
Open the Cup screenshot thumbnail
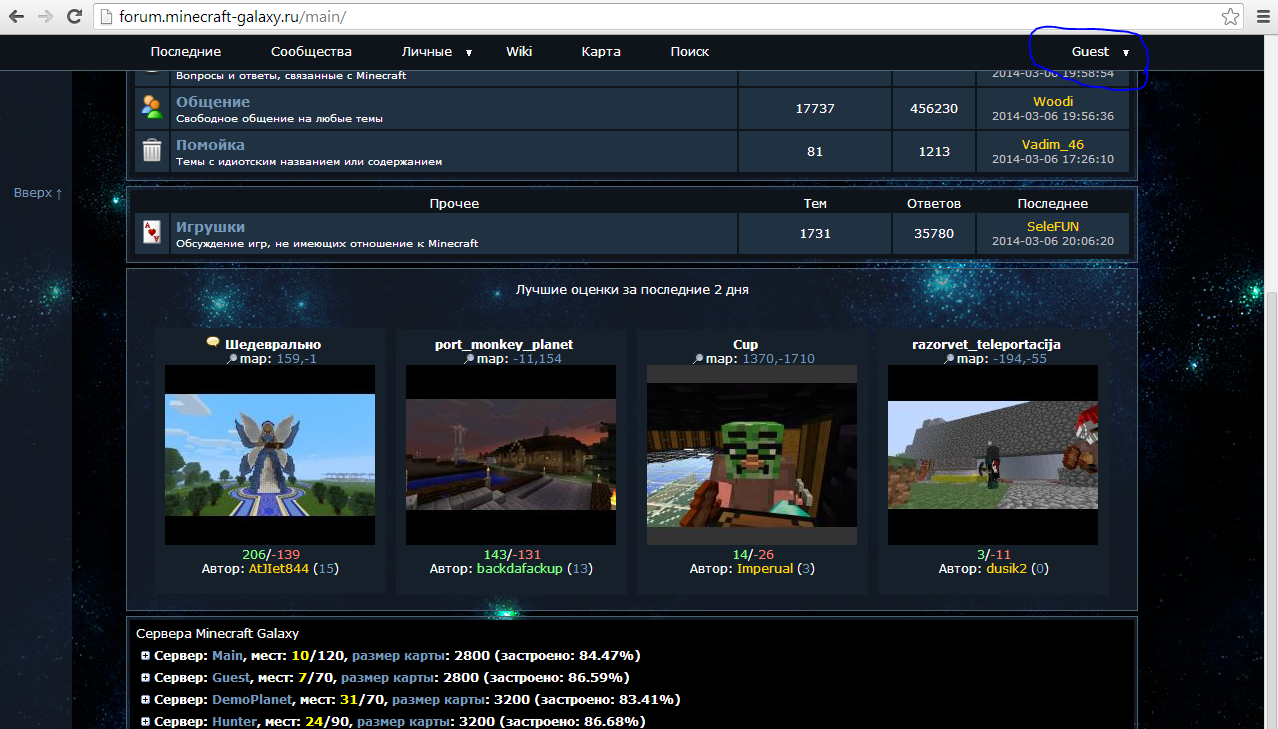click(x=752, y=455)
